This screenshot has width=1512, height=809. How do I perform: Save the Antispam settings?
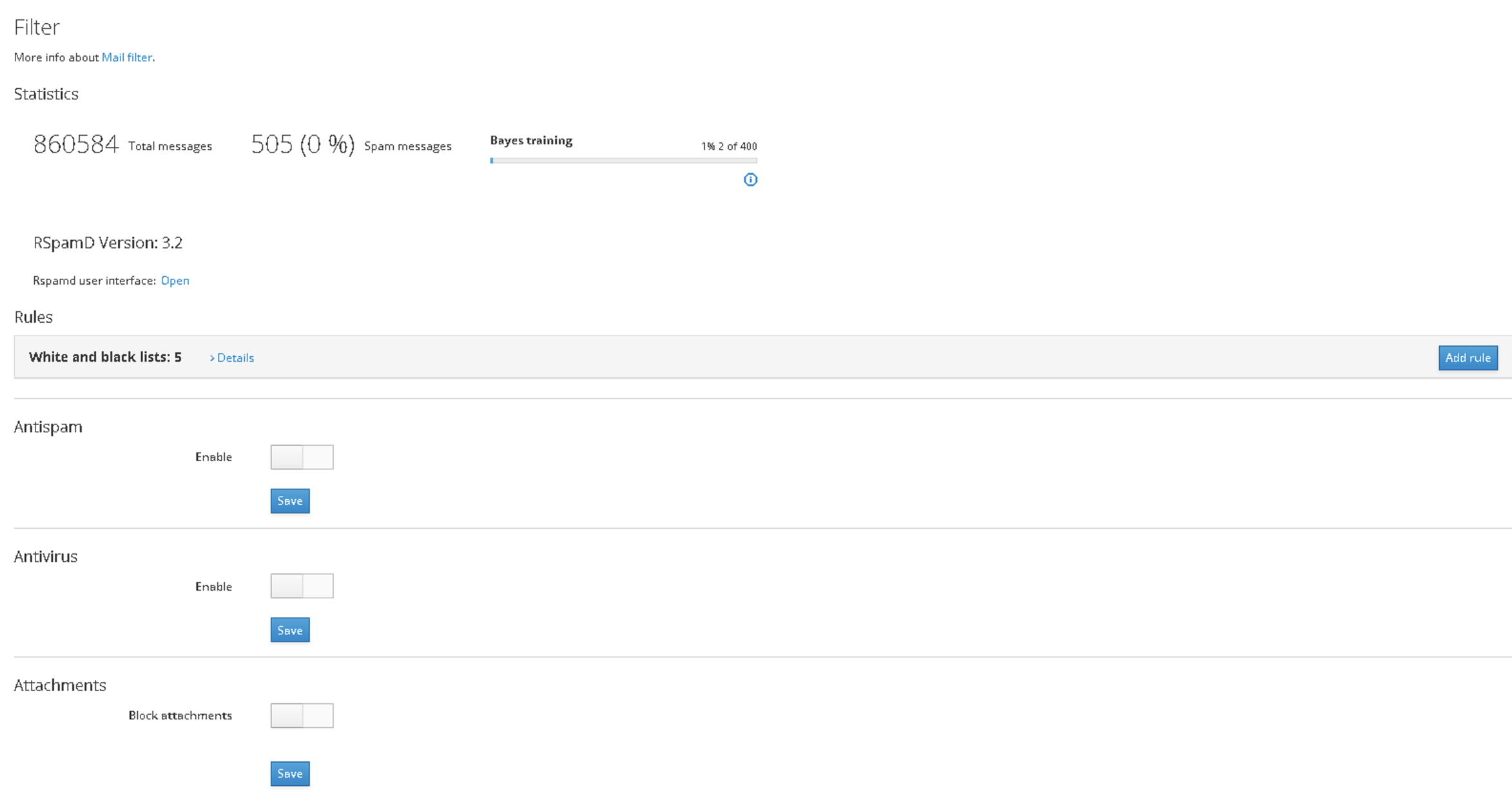click(x=289, y=500)
